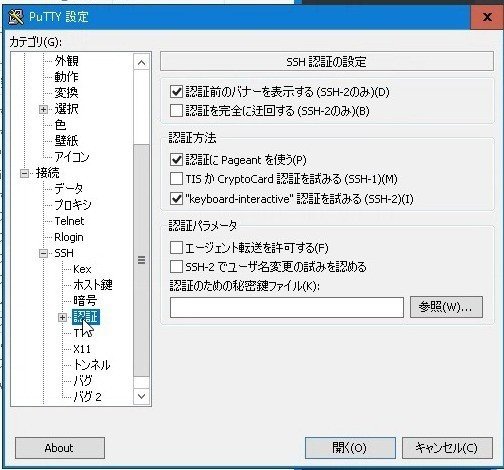Click category tree scrollbar thumb
The width and height of the screenshot is (504, 470).
point(141,260)
